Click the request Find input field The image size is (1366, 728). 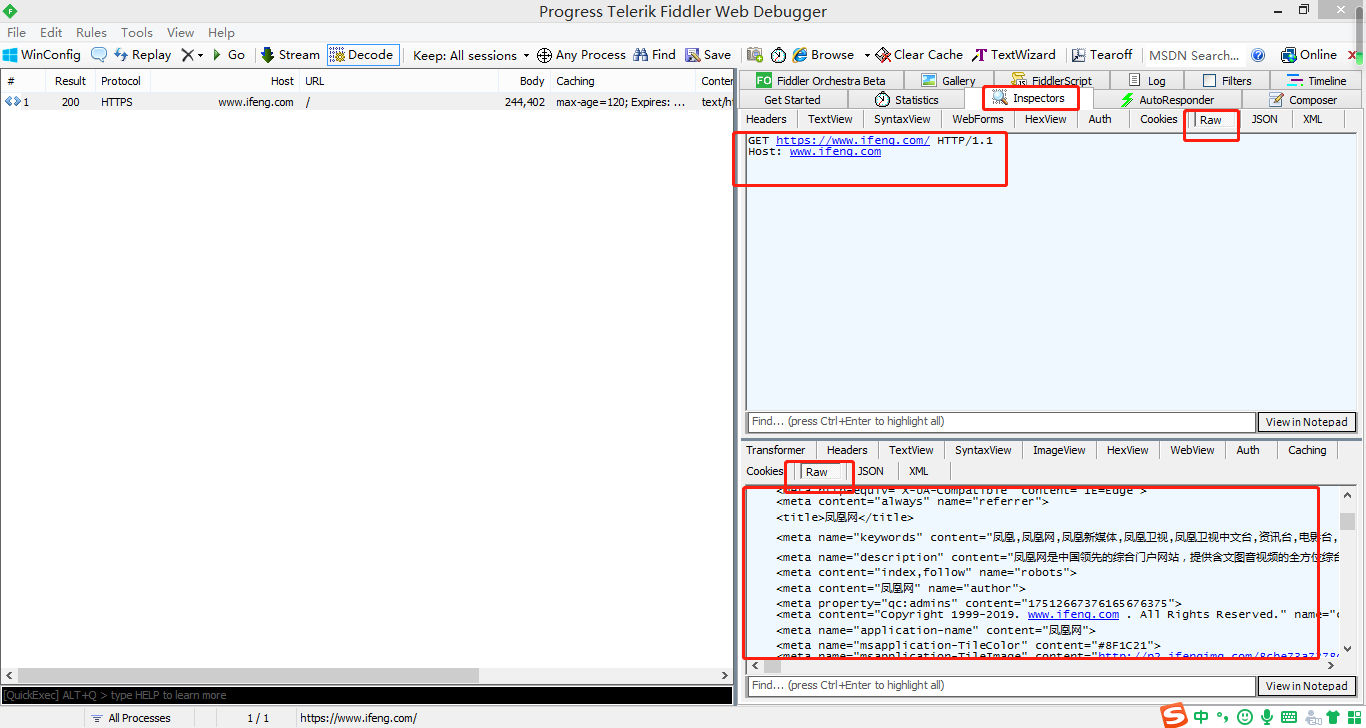(1001, 422)
